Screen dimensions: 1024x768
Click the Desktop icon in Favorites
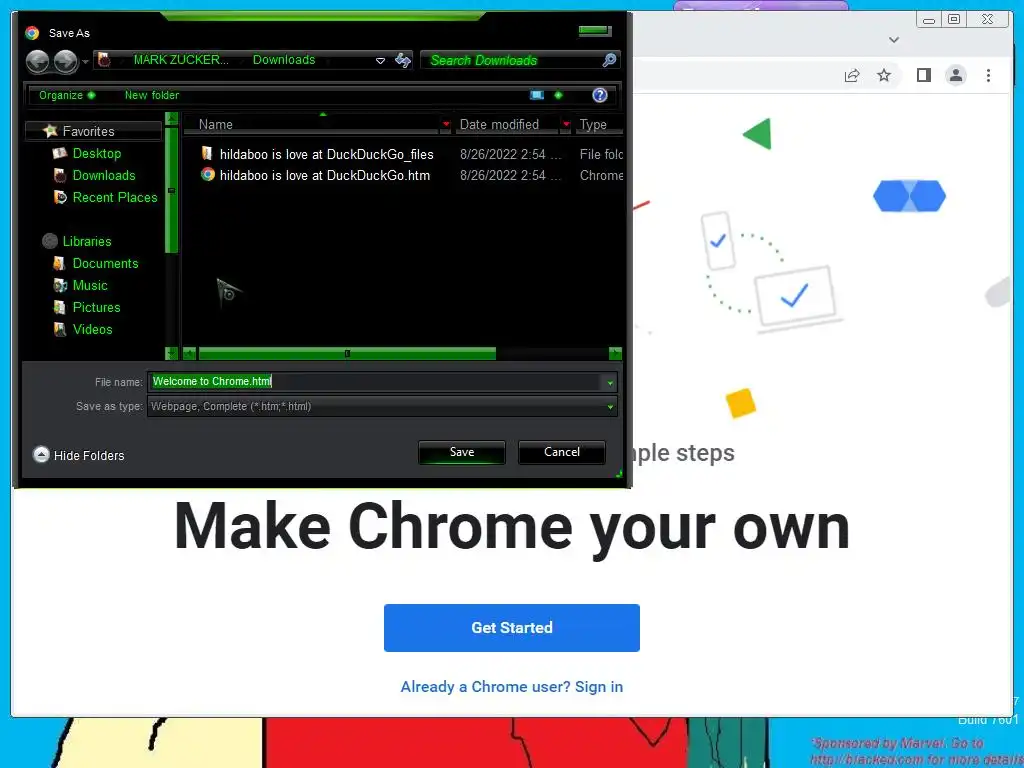60,153
